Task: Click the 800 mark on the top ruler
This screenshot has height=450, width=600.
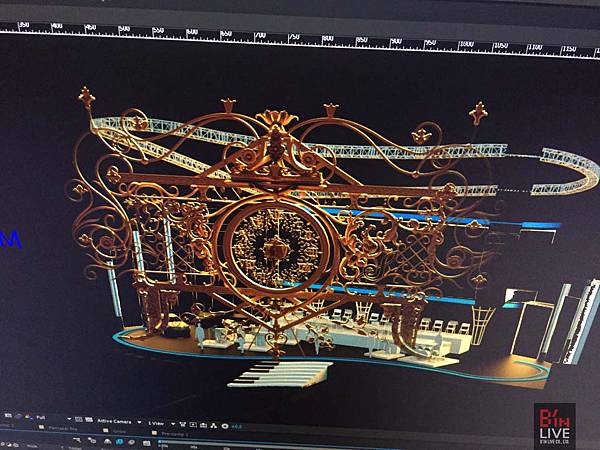Action: 328,39
